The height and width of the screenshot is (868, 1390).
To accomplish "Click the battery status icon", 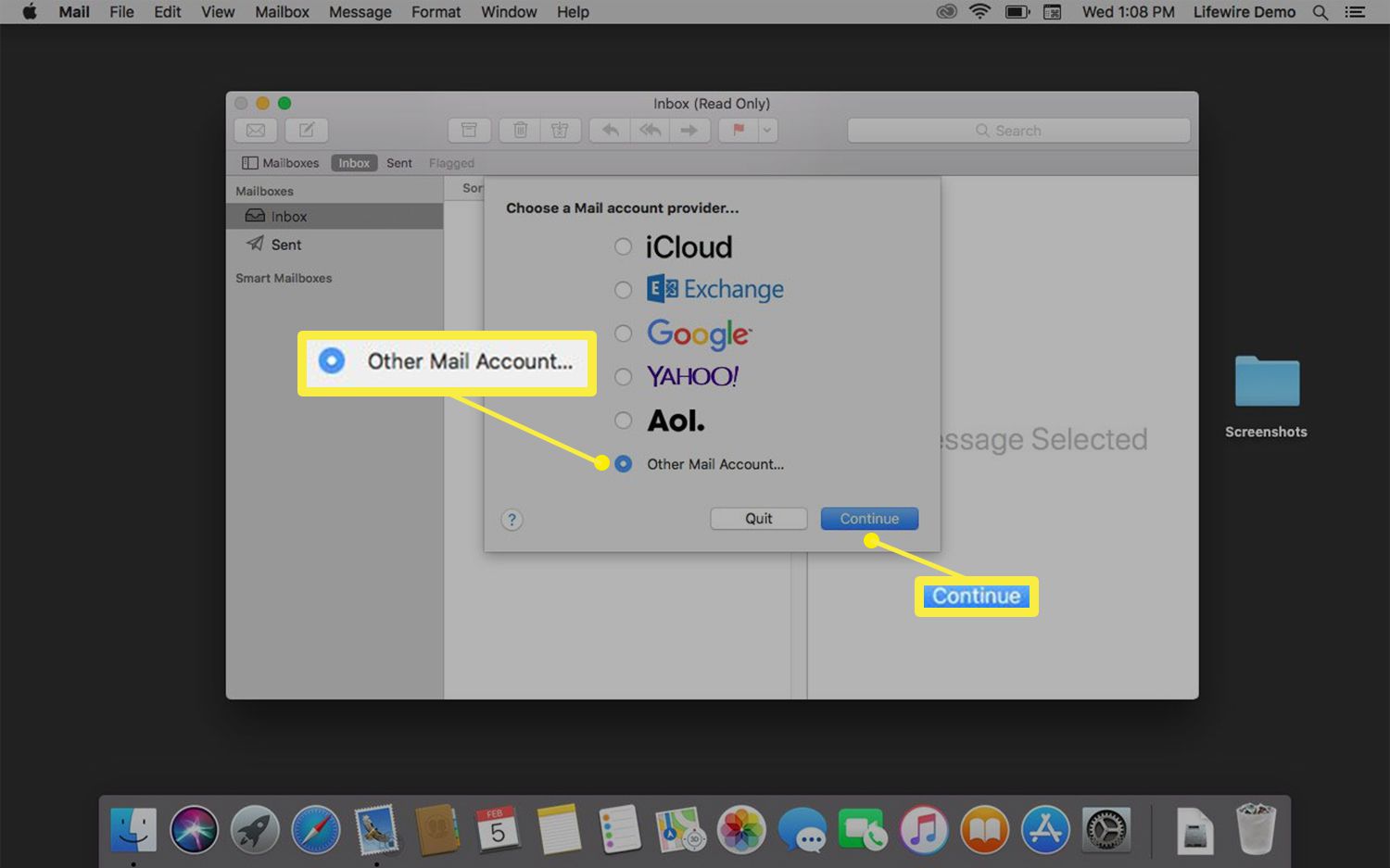I will (1017, 12).
